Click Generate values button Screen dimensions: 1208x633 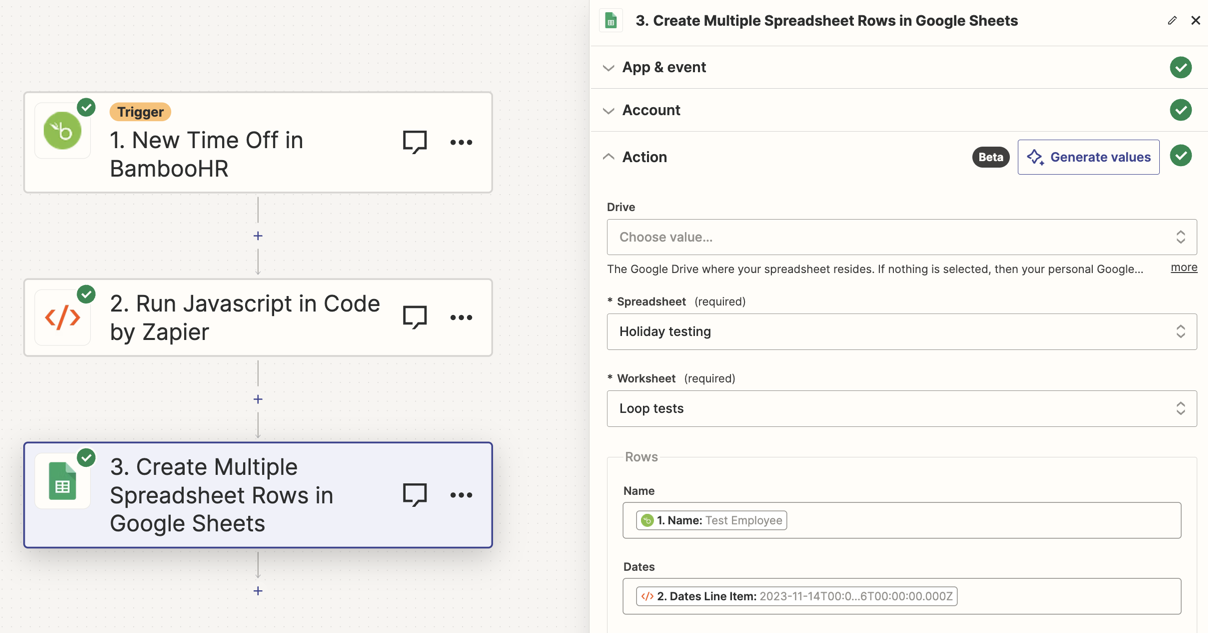tap(1089, 157)
